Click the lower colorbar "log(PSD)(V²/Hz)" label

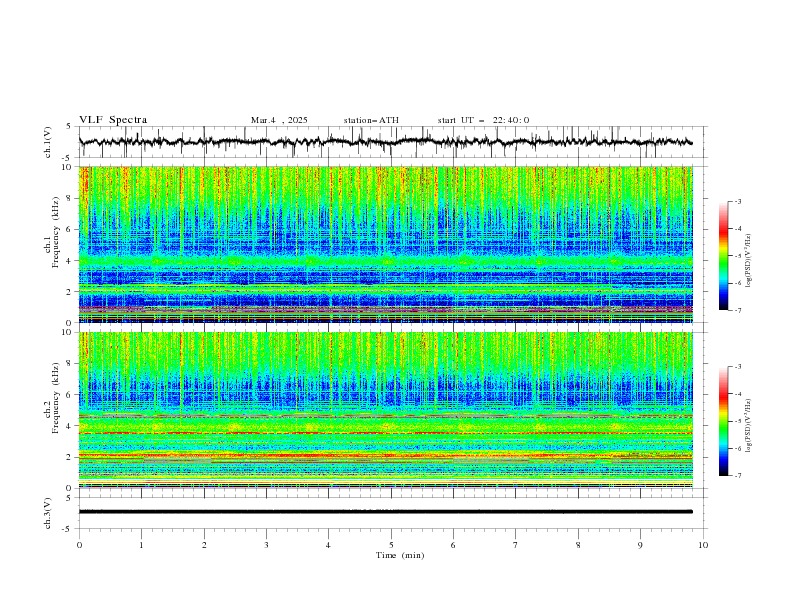coord(748,425)
